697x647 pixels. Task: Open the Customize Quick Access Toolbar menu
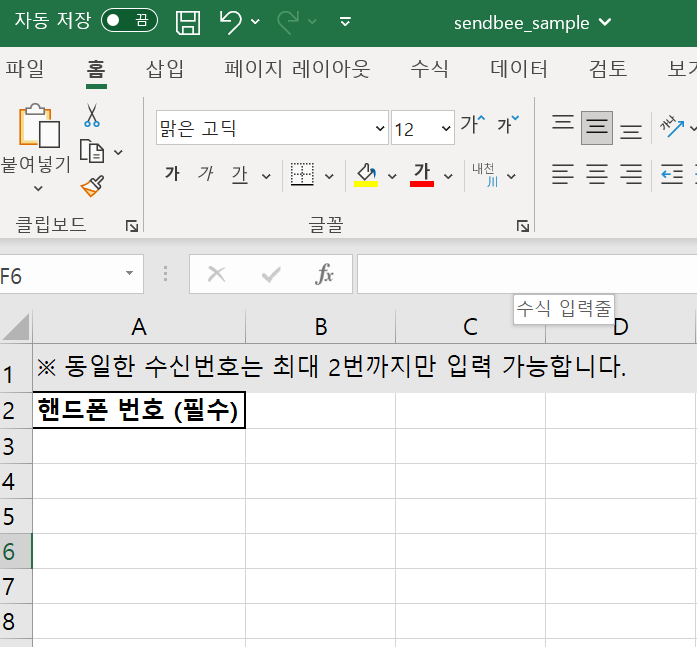345,21
